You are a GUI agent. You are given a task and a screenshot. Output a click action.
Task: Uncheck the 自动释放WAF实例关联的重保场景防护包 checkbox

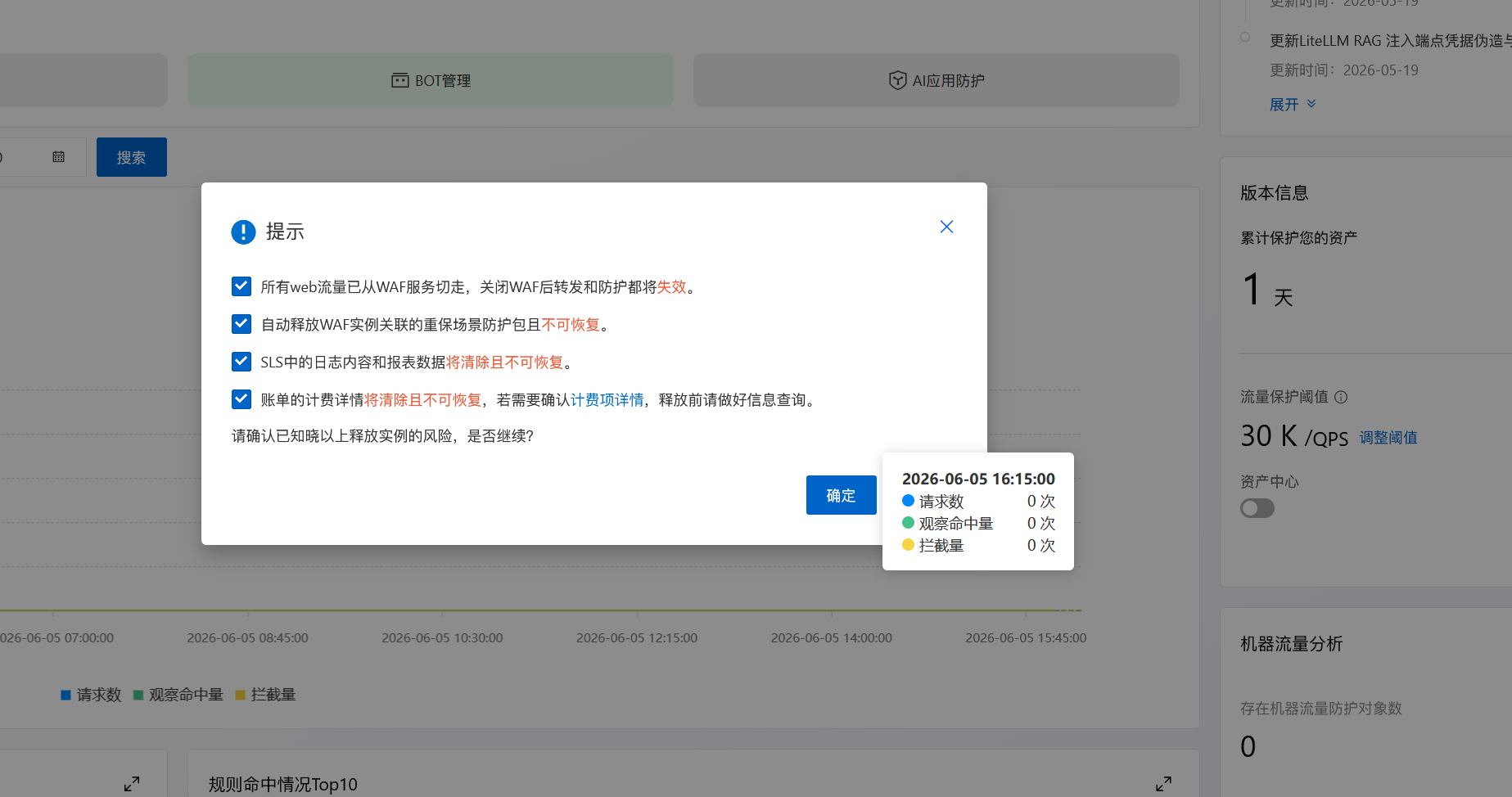point(241,324)
